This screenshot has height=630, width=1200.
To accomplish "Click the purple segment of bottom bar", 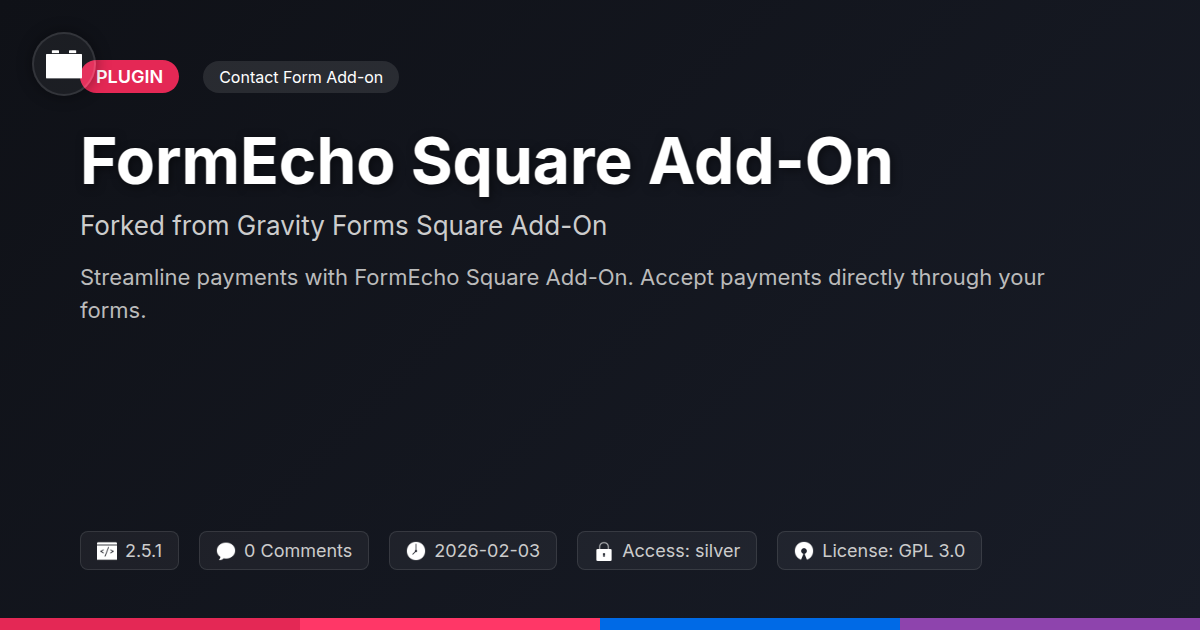I will [x=1050, y=623].
